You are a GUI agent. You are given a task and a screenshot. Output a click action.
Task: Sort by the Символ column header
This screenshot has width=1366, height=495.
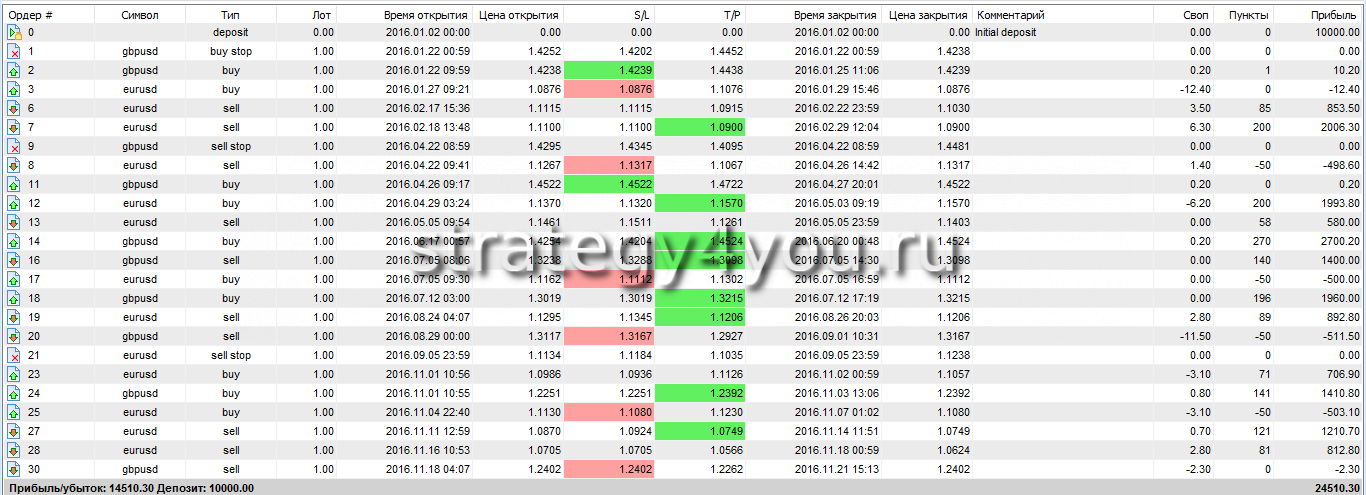139,15
